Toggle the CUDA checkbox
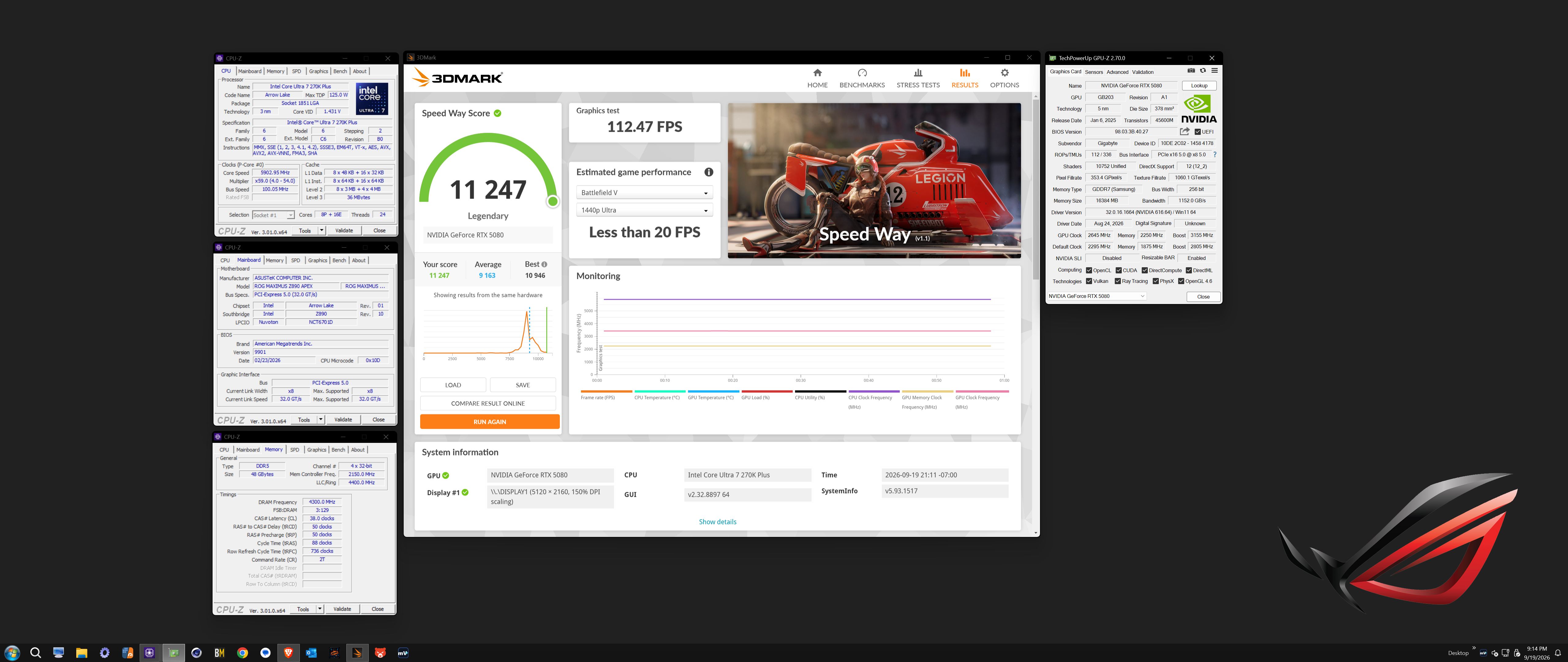1568x662 pixels. tap(1119, 270)
